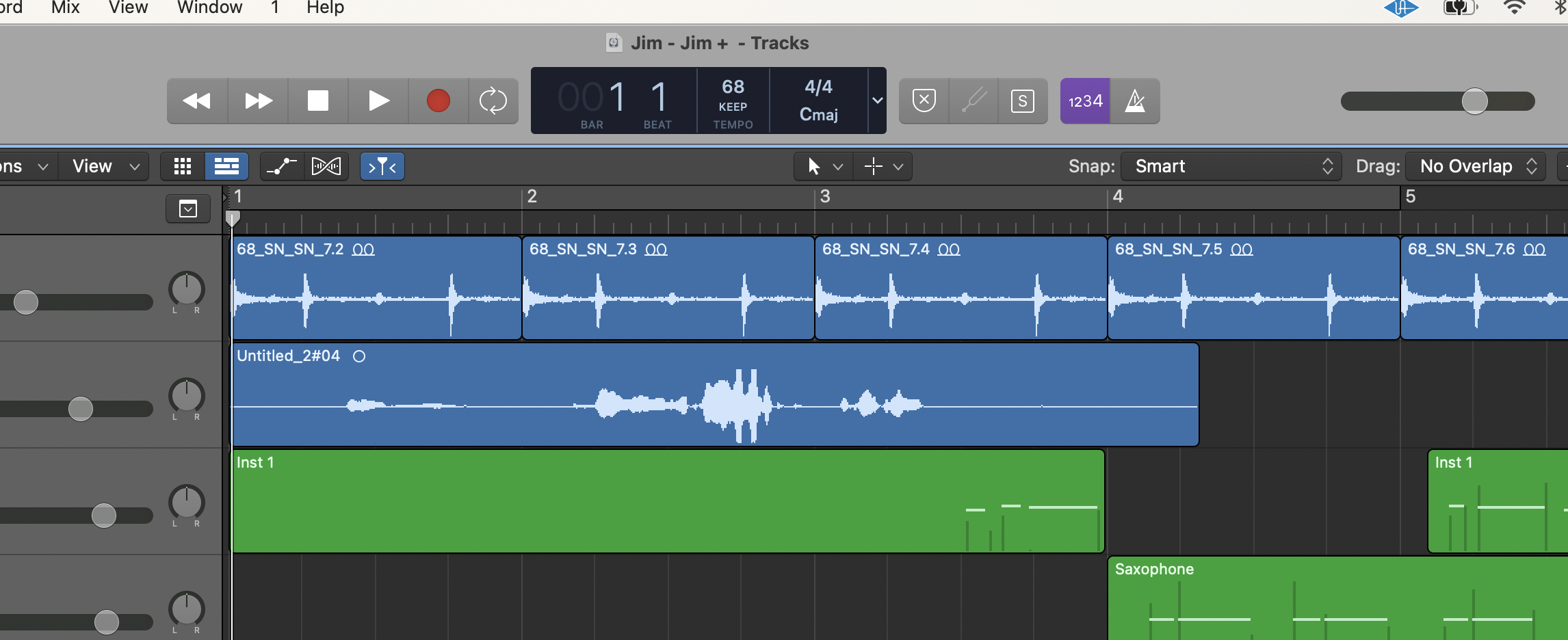Toggle the Tuner button
Screen dimensions: 1568x640
point(974,101)
